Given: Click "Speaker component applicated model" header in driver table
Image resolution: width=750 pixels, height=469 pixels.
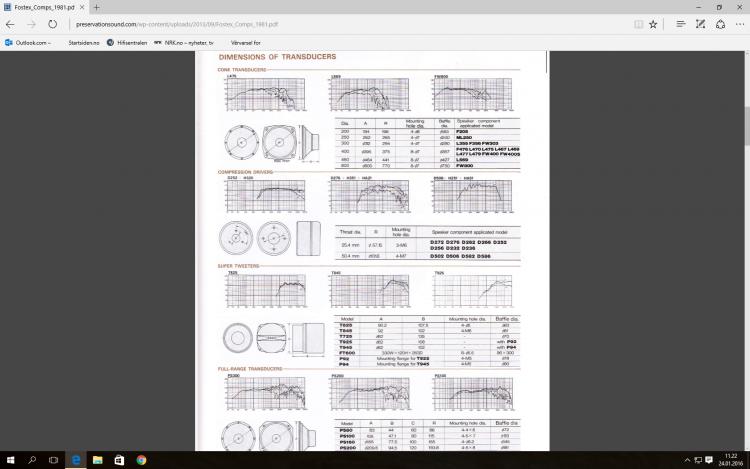Looking at the screenshot, I should point(469,232).
